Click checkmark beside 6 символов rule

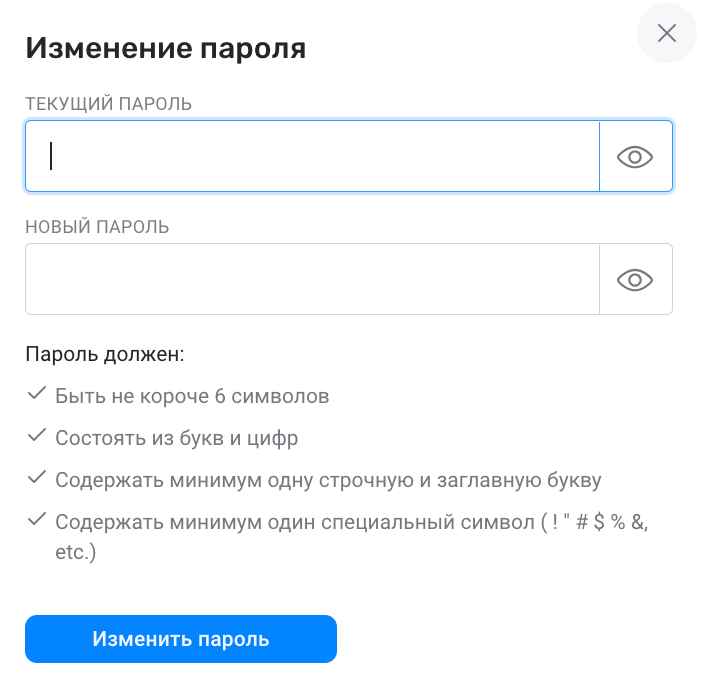37,393
